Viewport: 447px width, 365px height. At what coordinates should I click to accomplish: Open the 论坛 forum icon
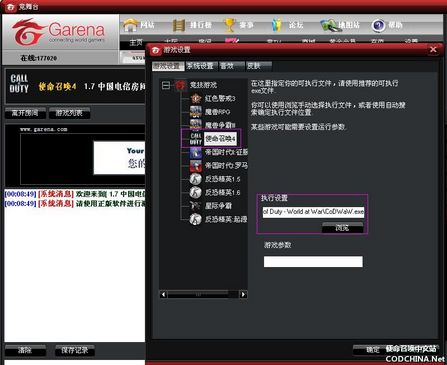276,25
